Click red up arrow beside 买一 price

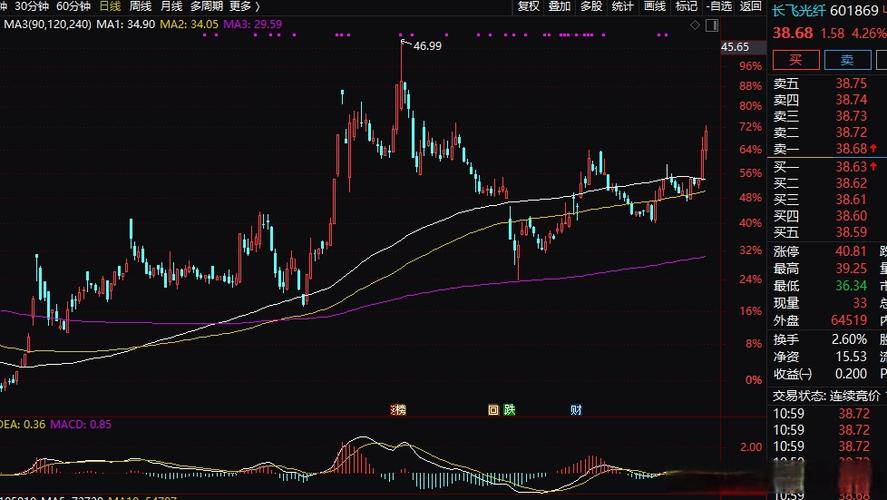874,166
